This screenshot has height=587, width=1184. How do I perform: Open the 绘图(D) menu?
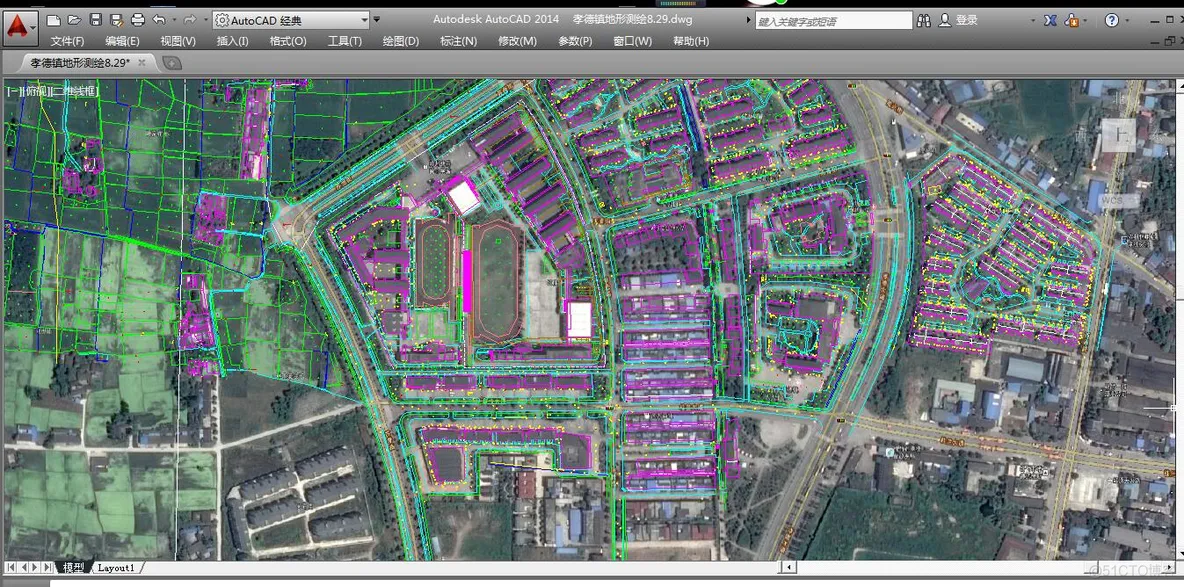(400, 42)
